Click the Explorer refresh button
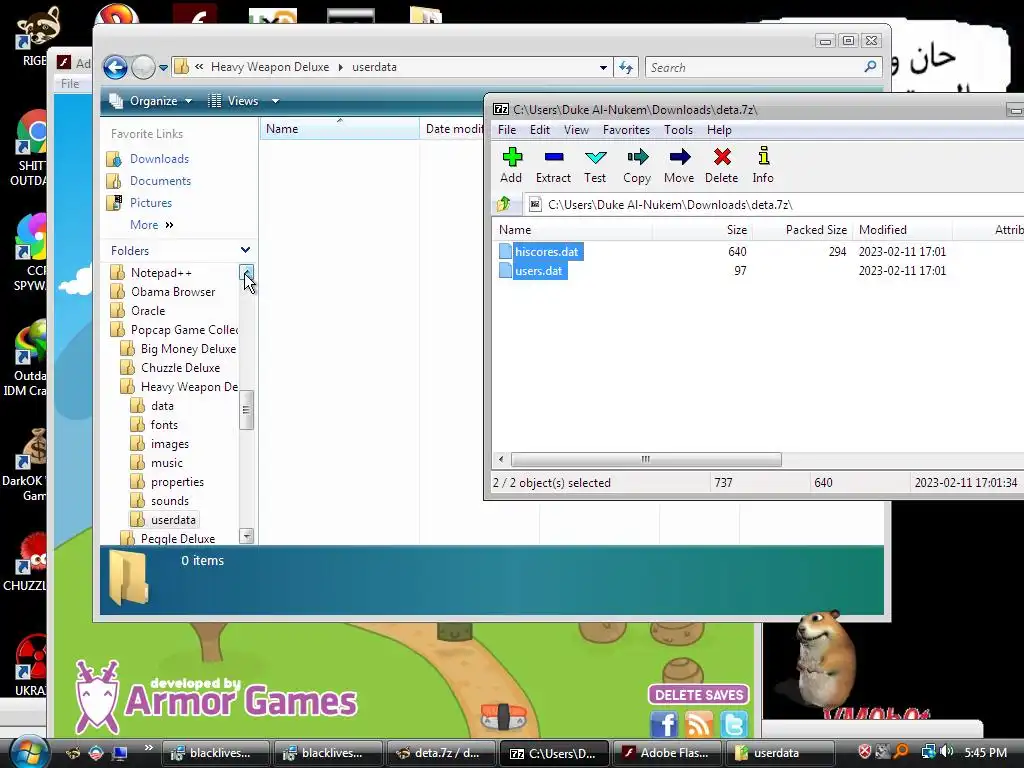This screenshot has height=768, width=1024. [x=626, y=67]
